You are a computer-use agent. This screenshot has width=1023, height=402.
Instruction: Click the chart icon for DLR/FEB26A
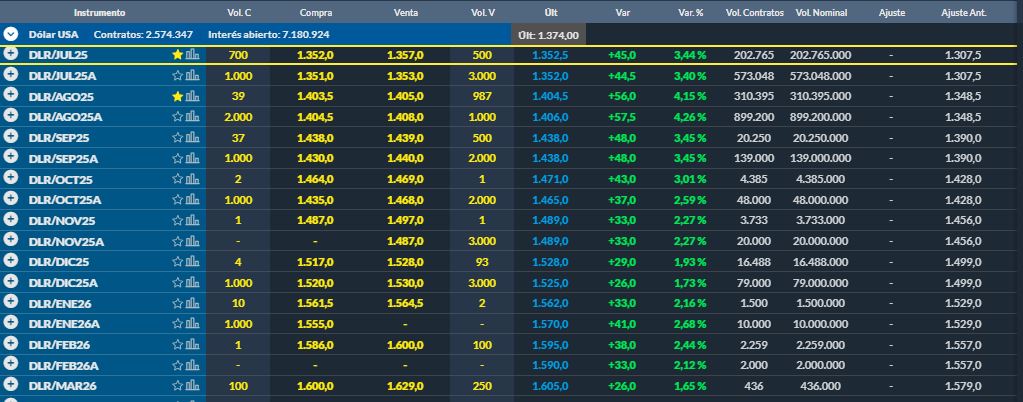193,365
